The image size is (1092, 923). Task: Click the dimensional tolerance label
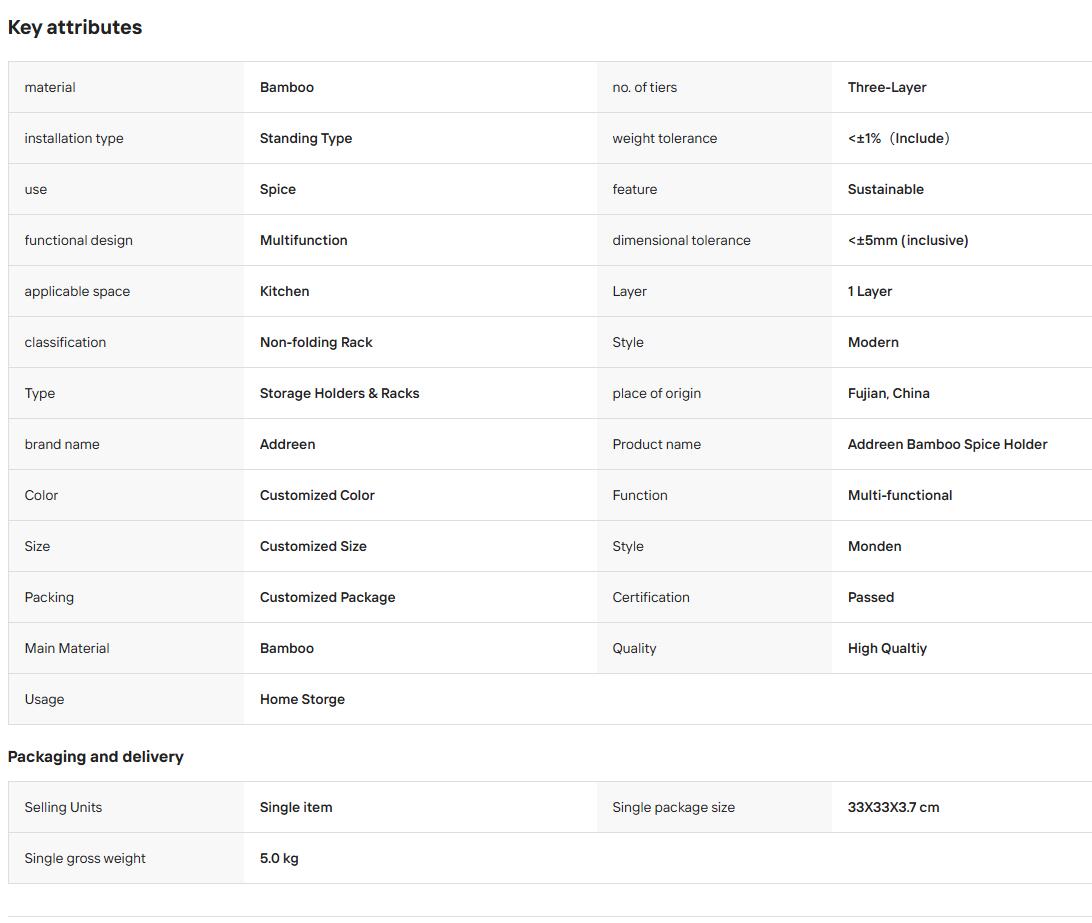(681, 240)
